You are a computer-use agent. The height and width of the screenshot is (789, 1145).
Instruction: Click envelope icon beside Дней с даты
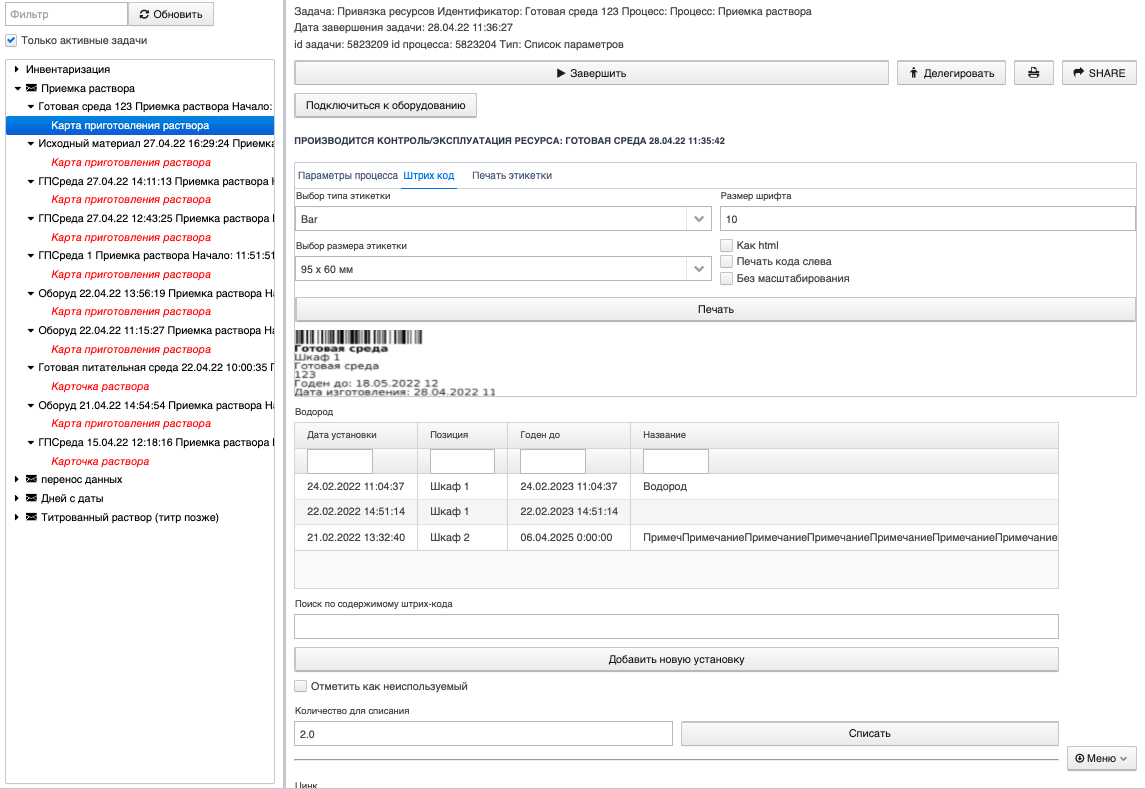pos(31,498)
